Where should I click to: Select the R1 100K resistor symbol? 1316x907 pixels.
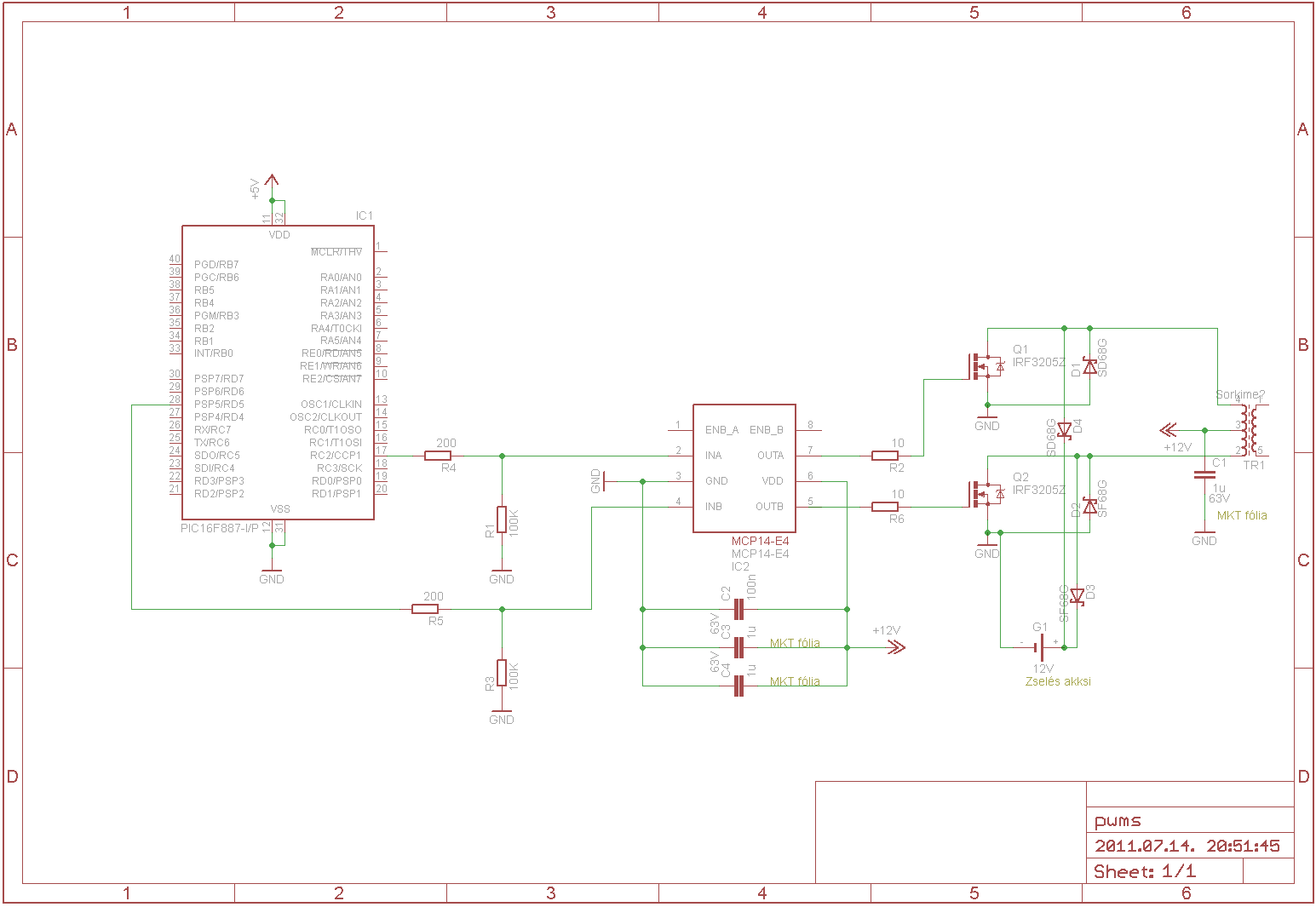coord(502,520)
